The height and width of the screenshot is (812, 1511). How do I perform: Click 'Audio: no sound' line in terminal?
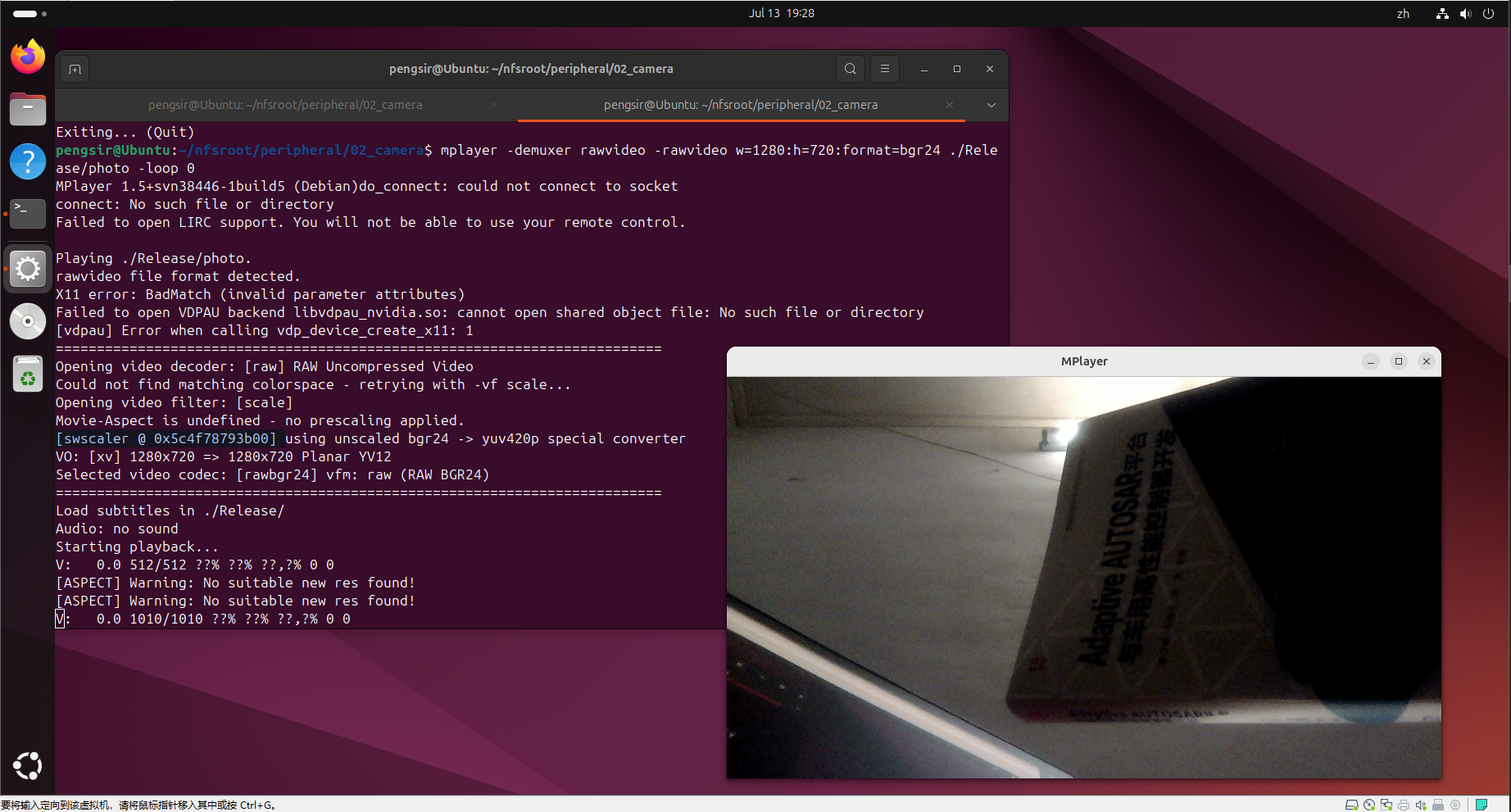coord(116,528)
